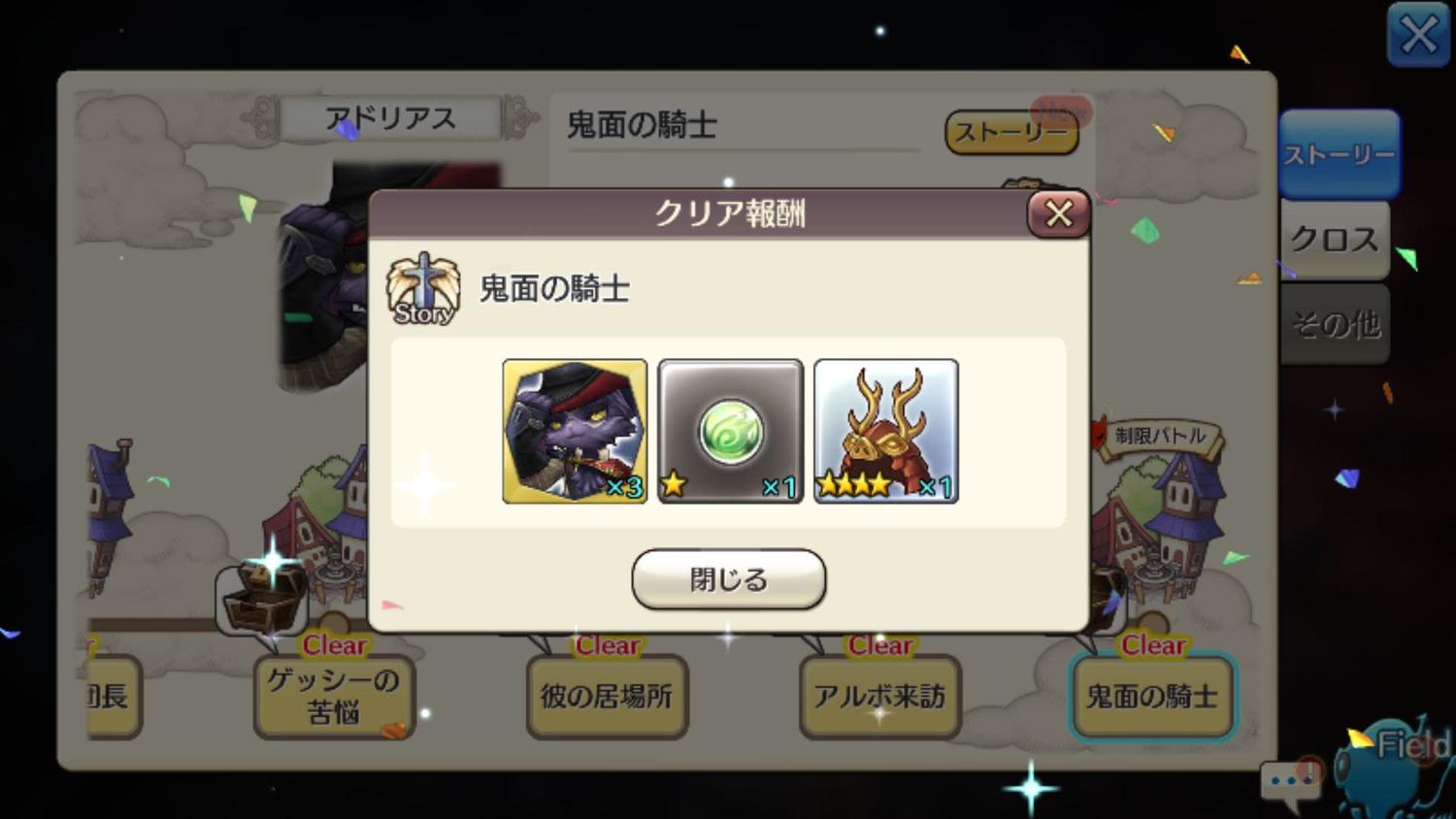
Task: Switch to the ストーリー side tab
Action: click(1340, 155)
